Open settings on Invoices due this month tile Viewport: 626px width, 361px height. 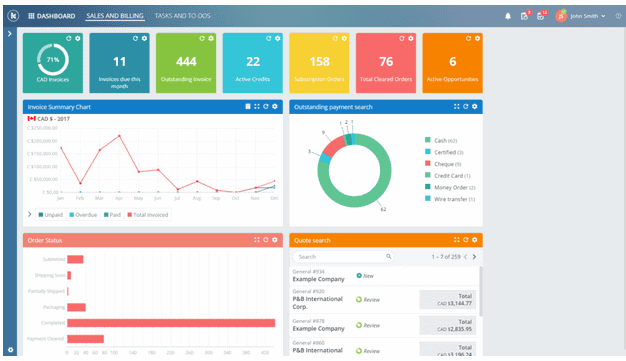point(144,38)
